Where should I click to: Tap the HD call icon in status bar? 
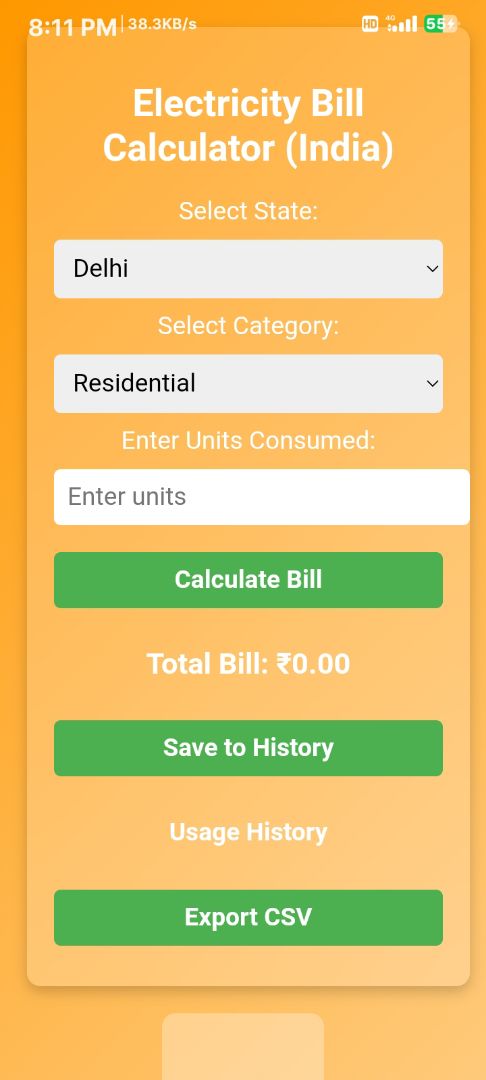pos(370,24)
